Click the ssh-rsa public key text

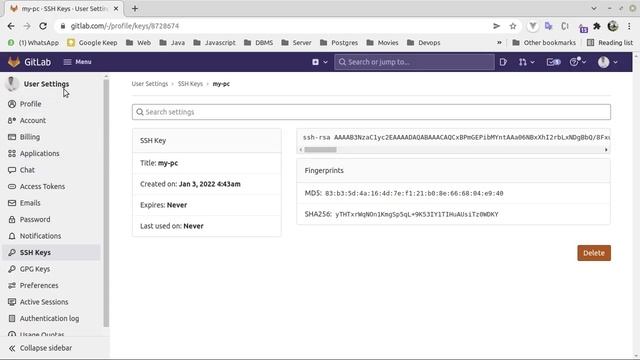pyautogui.click(x=456, y=138)
